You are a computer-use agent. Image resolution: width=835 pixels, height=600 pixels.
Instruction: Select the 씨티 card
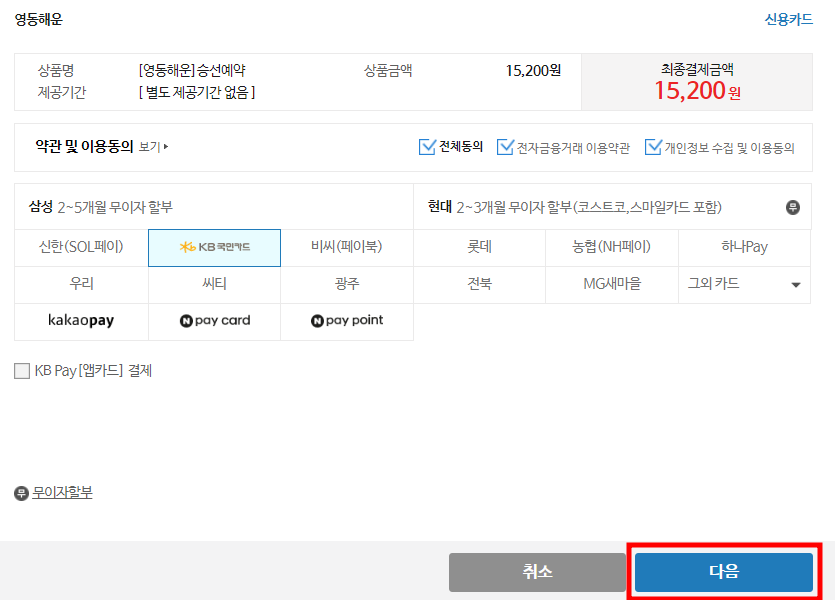click(x=214, y=284)
